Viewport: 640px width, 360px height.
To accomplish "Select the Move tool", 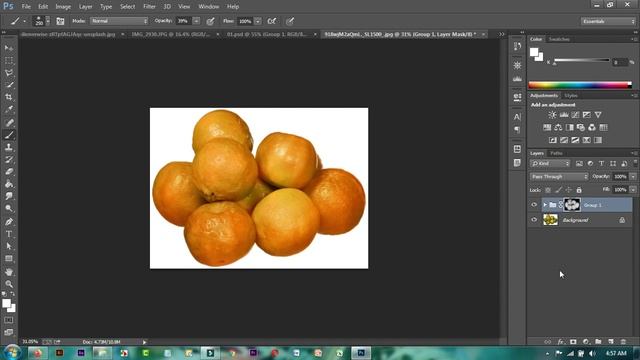I will click(9, 48).
